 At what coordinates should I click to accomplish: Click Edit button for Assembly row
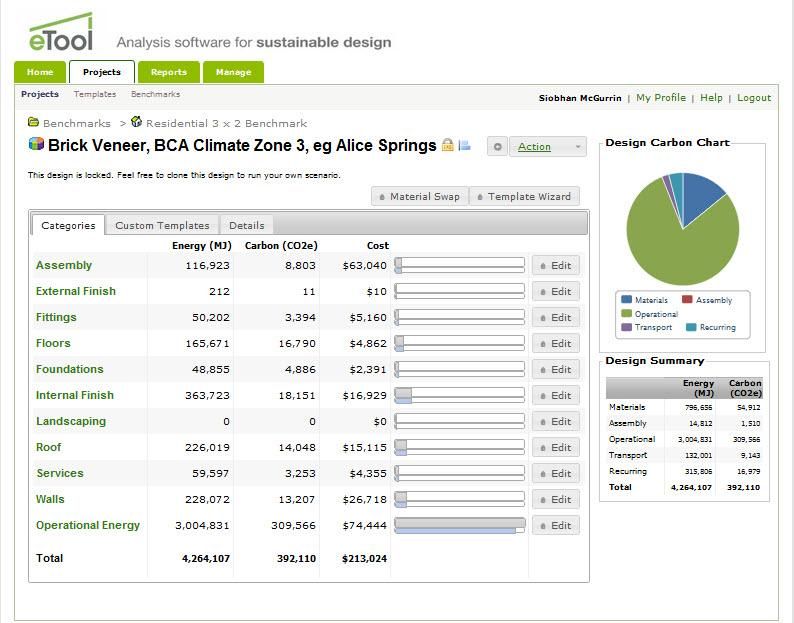(x=555, y=265)
